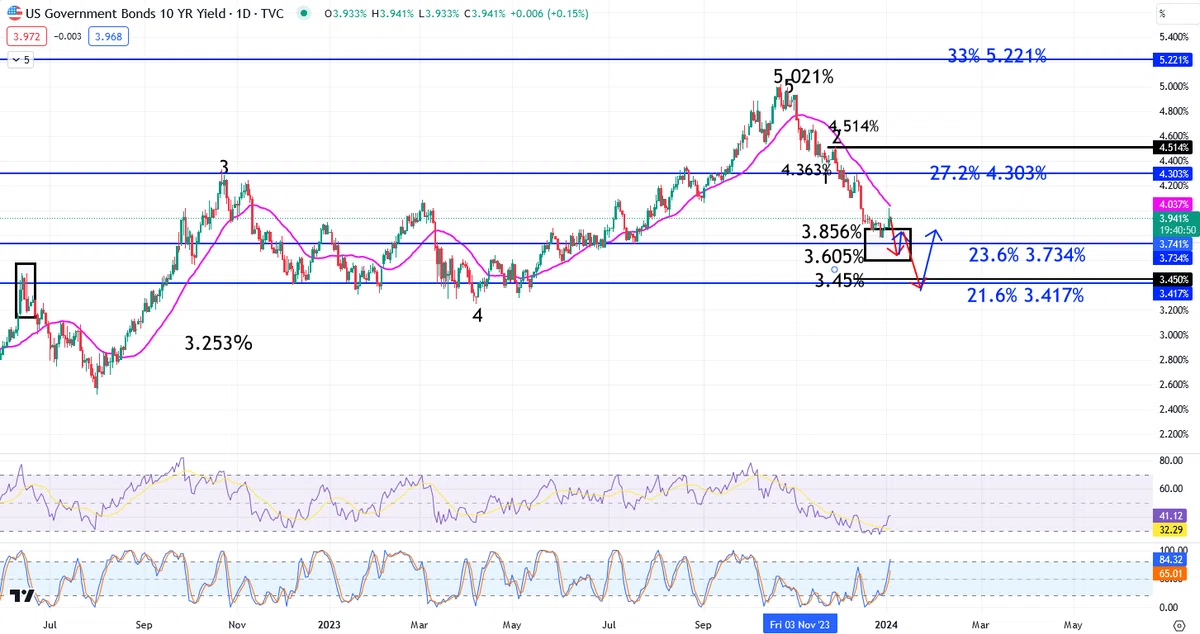Select the blue 4.303% price scale label

pos(1175,173)
